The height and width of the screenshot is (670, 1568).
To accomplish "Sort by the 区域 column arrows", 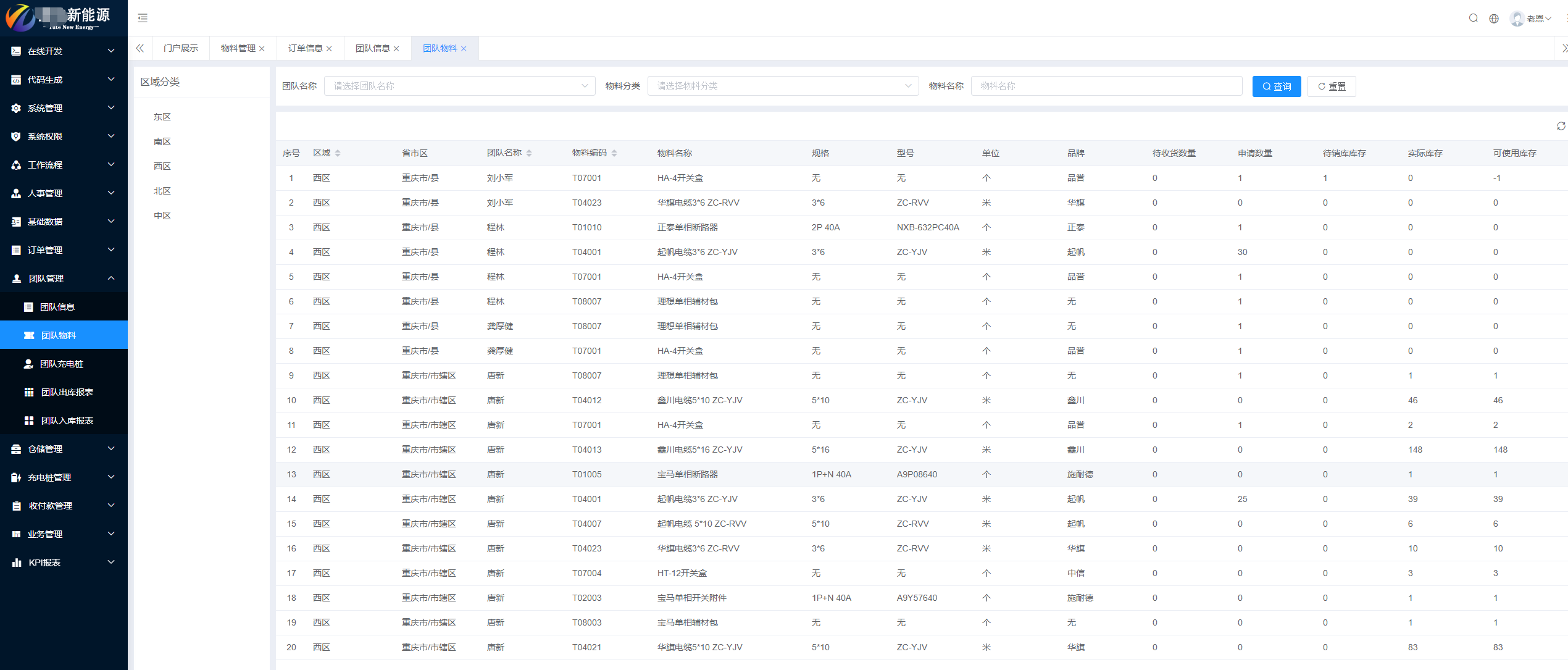I will (338, 153).
